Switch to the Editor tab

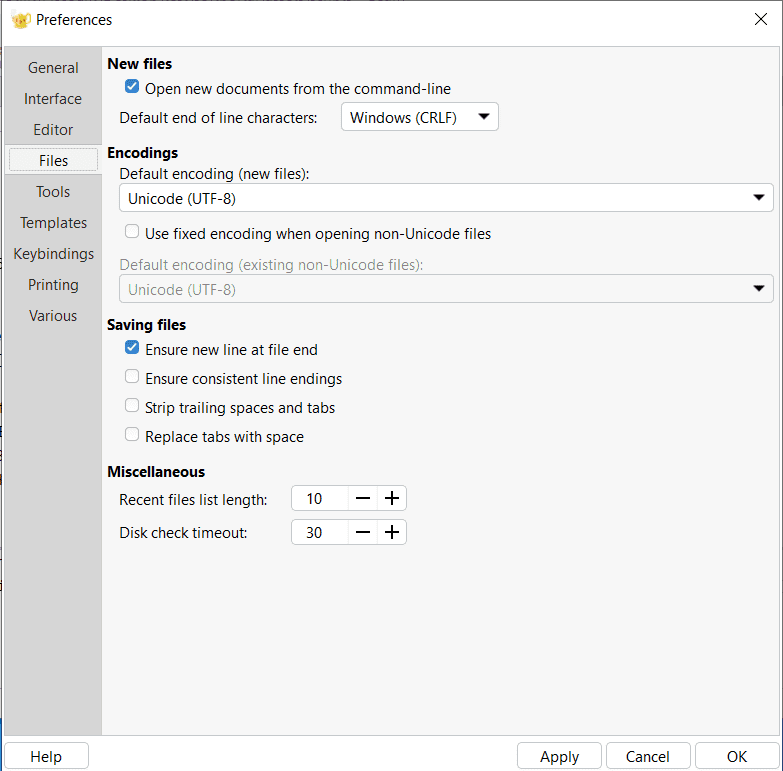point(53,130)
